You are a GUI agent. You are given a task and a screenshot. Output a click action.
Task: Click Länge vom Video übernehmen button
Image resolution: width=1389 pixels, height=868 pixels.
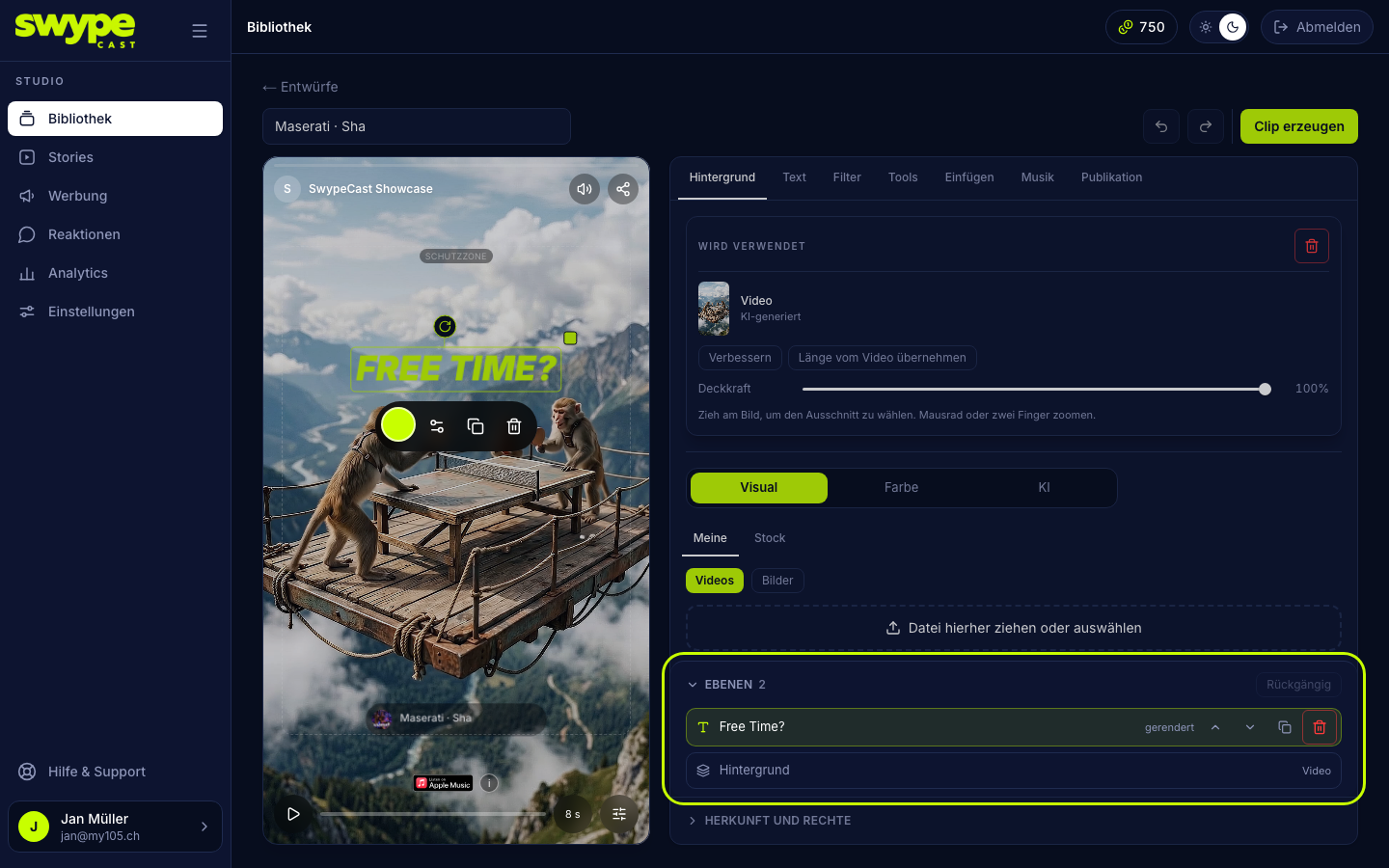(x=883, y=358)
